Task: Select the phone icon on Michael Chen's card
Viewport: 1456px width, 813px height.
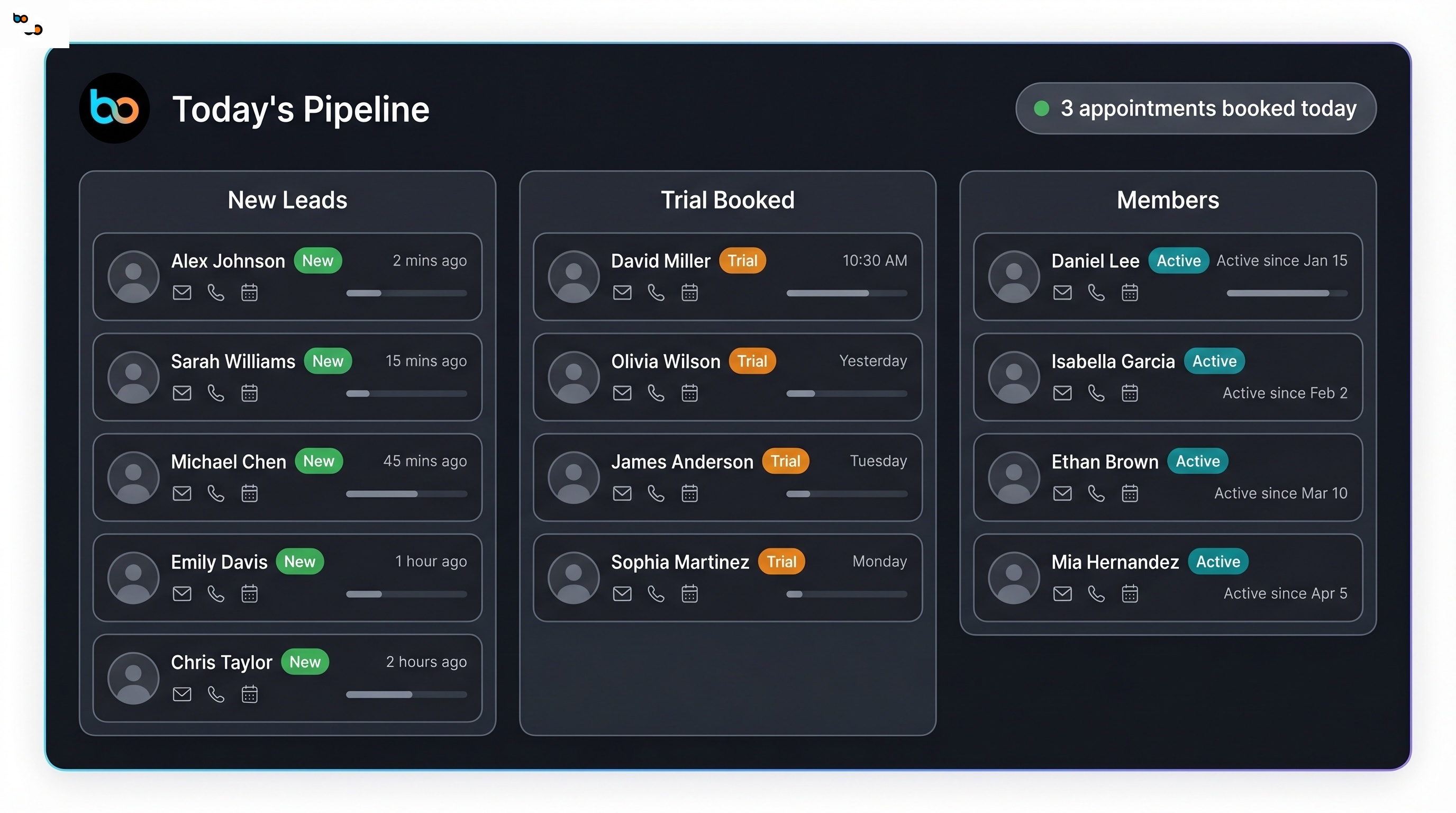Action: [x=216, y=493]
